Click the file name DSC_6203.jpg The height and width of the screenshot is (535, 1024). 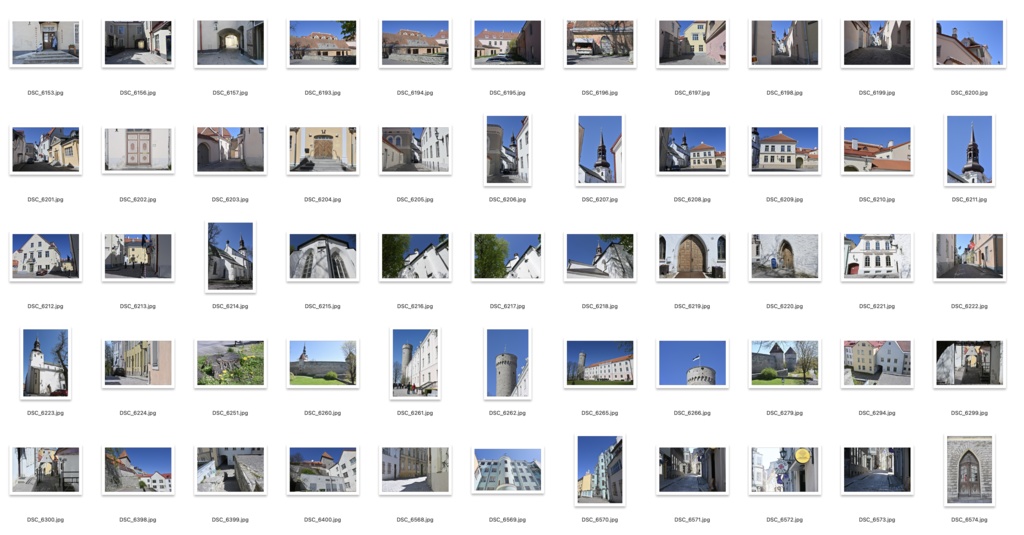pos(231,199)
